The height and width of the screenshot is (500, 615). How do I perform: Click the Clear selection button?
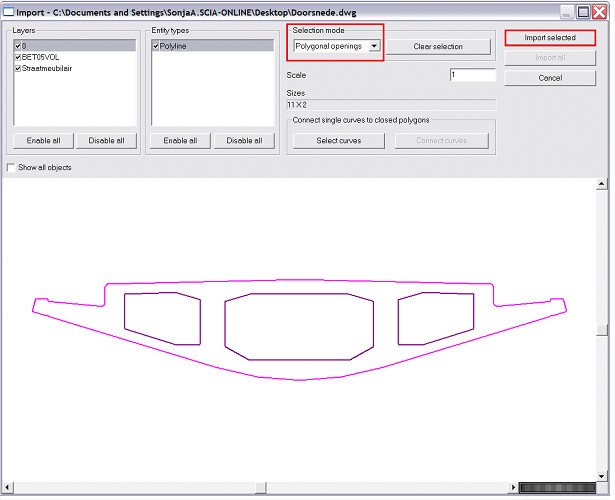coord(438,47)
